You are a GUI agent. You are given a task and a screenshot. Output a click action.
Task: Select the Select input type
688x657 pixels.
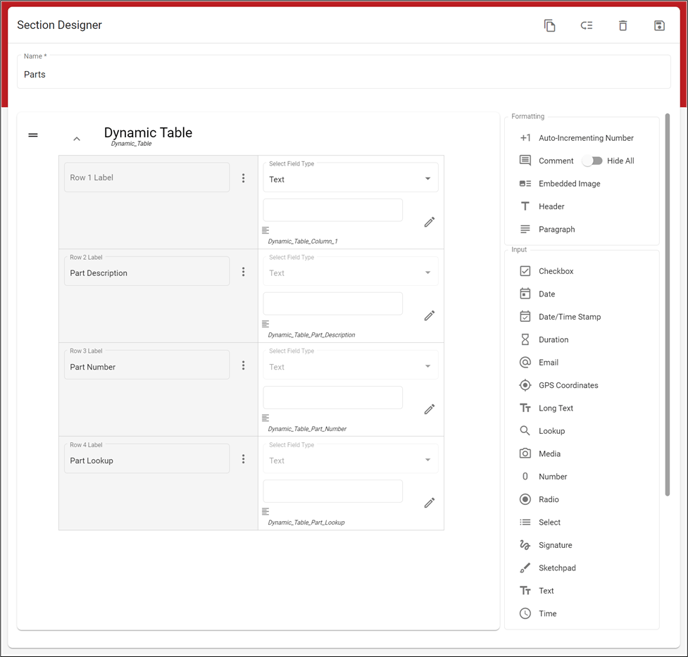pyautogui.click(x=540, y=522)
